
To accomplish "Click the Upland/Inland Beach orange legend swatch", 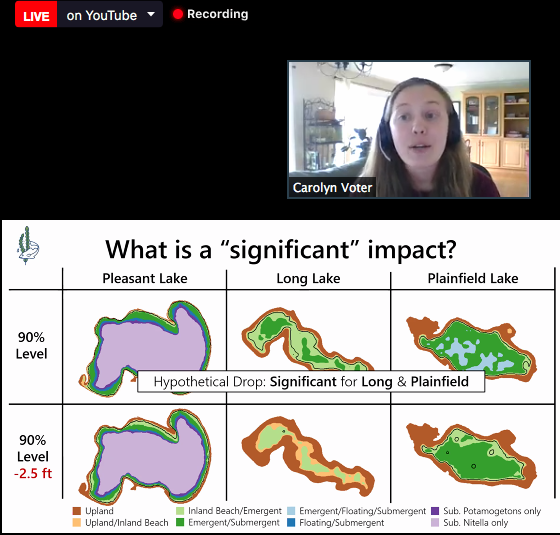I will pyautogui.click(x=77, y=522).
